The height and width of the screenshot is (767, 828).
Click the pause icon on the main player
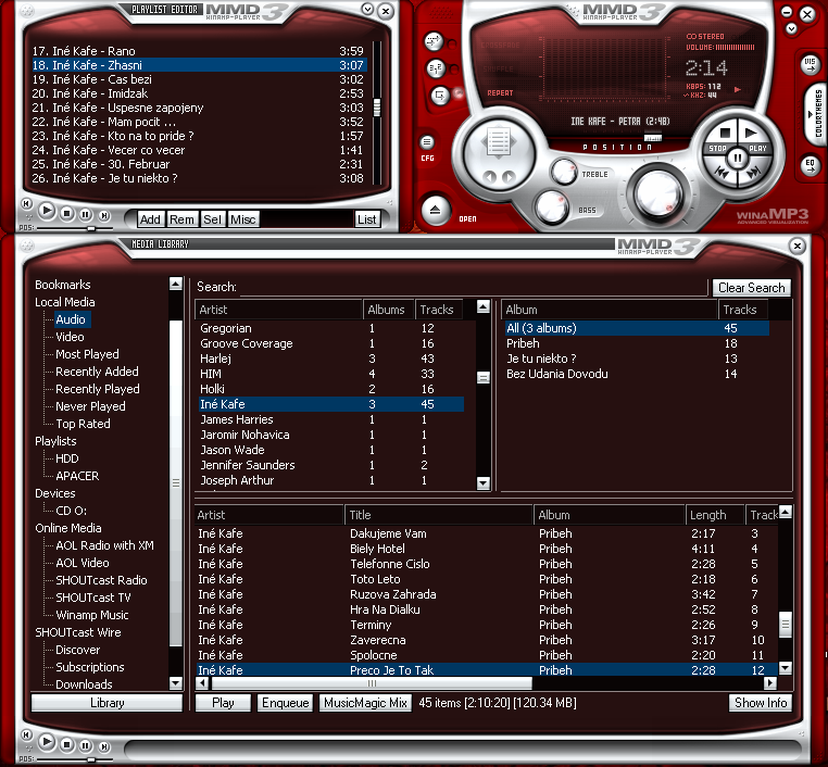(737, 157)
